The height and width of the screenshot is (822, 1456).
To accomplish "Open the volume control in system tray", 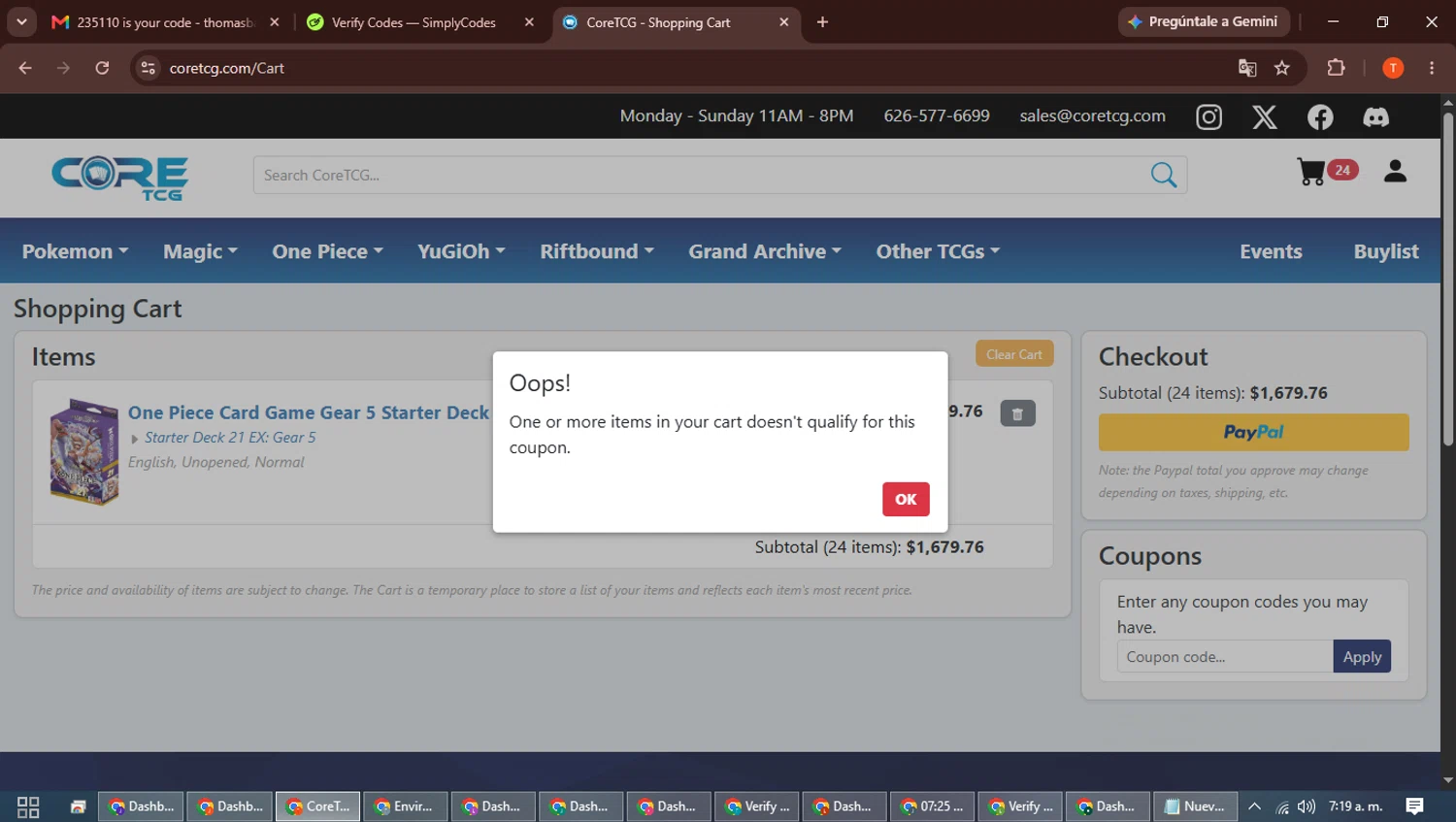I will (x=1307, y=806).
